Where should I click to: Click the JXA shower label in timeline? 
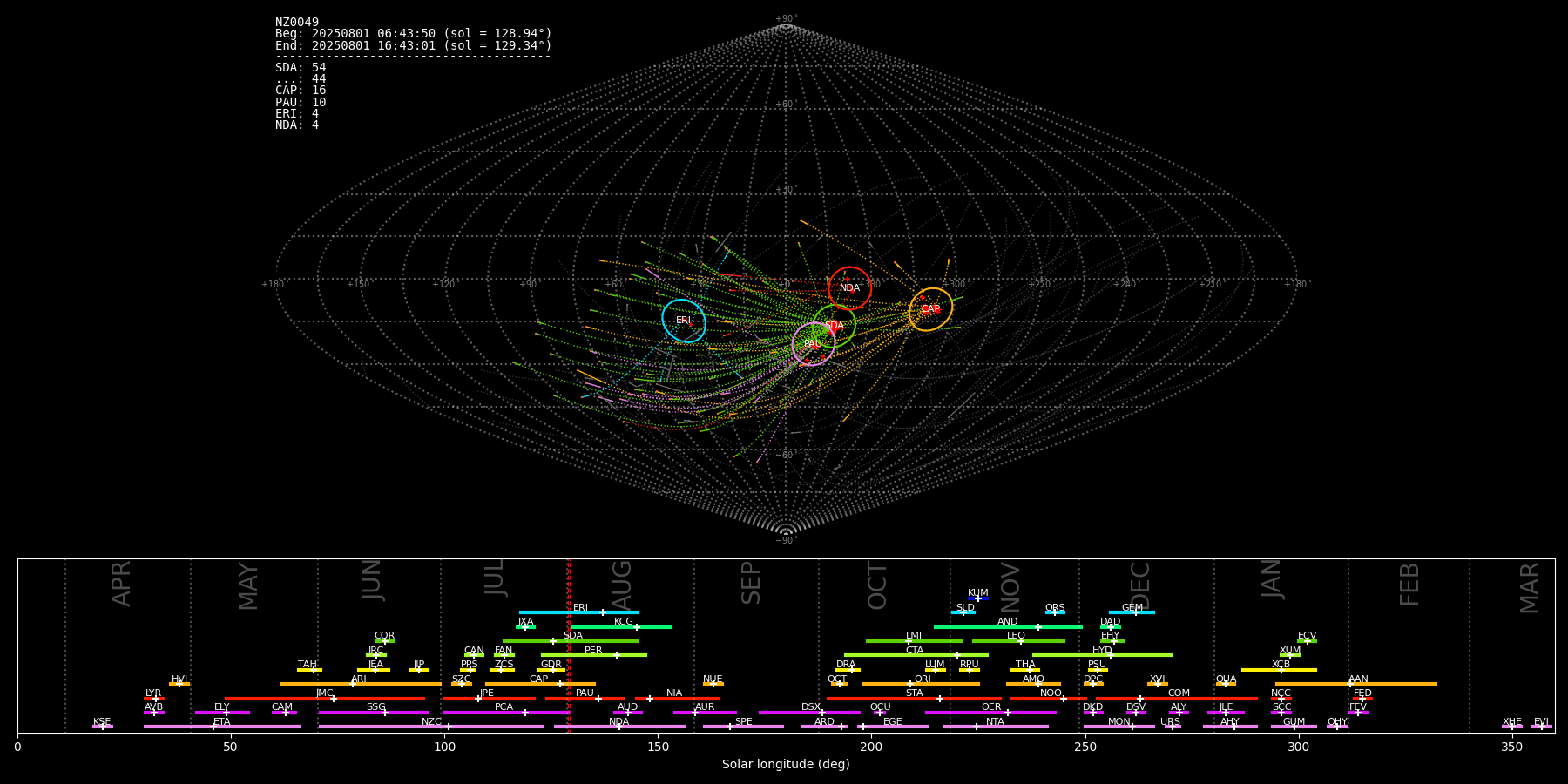(526, 622)
